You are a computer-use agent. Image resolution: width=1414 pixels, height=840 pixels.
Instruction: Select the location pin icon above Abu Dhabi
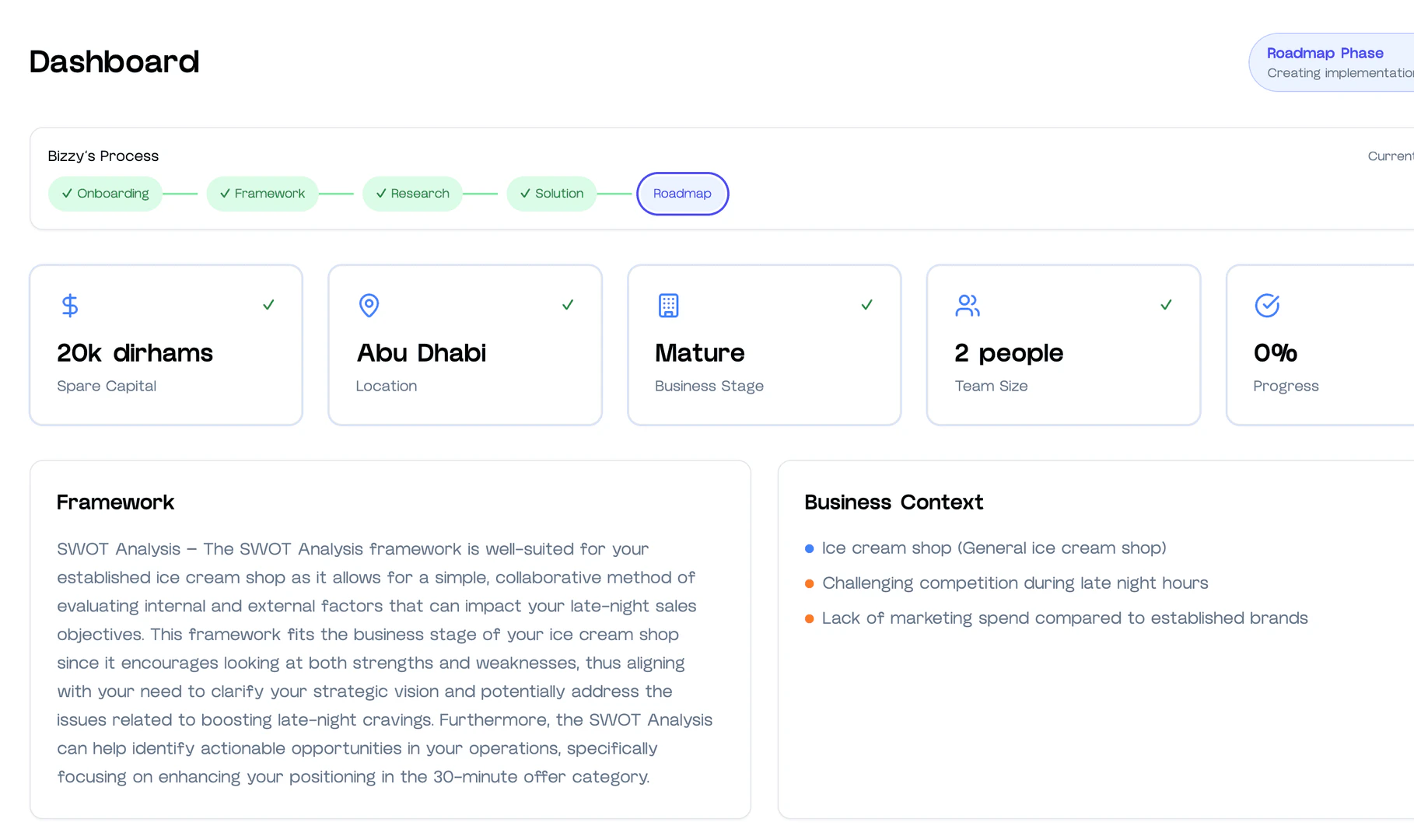tap(369, 305)
